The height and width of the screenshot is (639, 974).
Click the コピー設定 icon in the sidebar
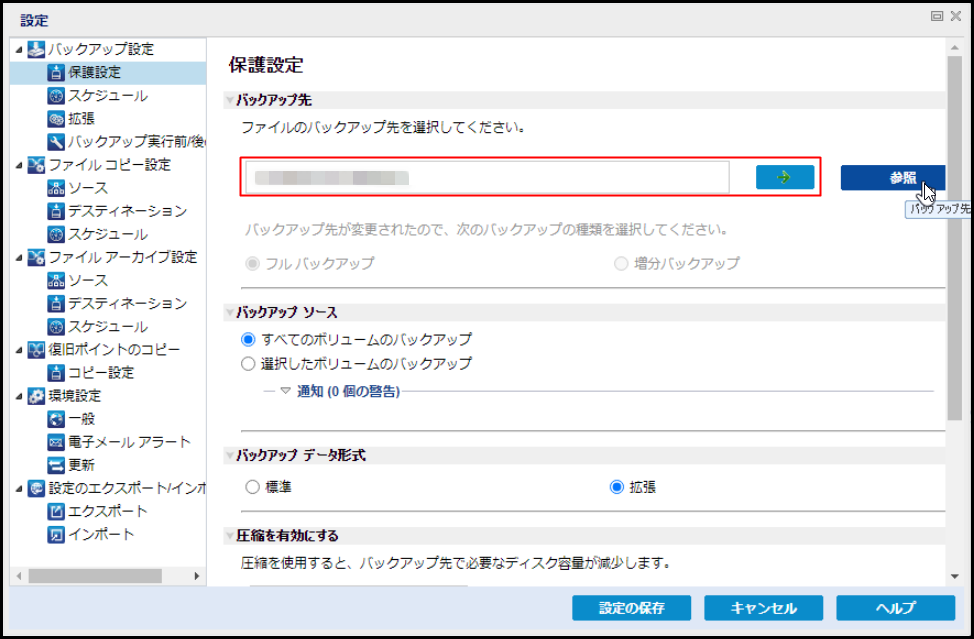tap(56, 373)
